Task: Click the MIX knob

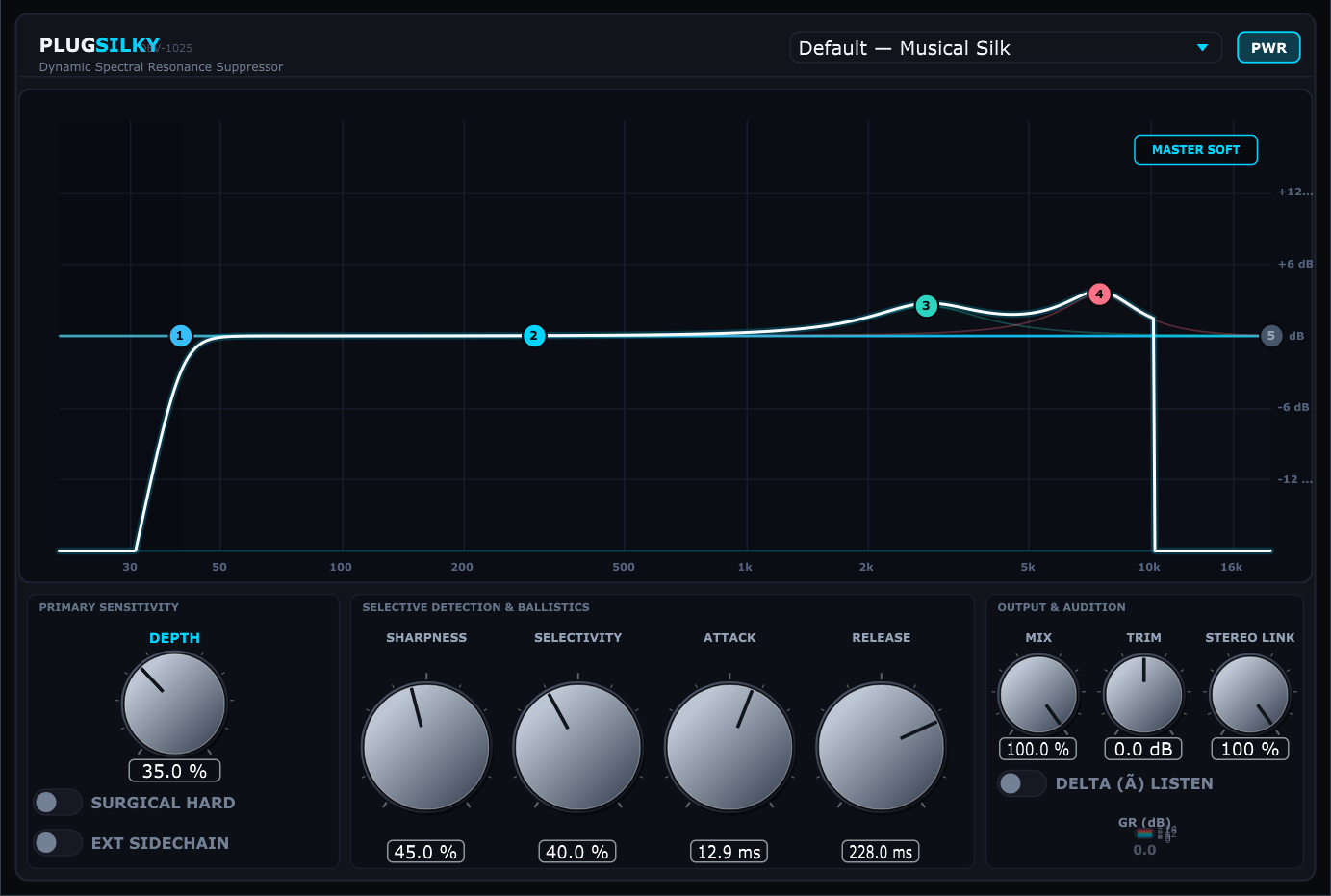Action: tap(1038, 694)
